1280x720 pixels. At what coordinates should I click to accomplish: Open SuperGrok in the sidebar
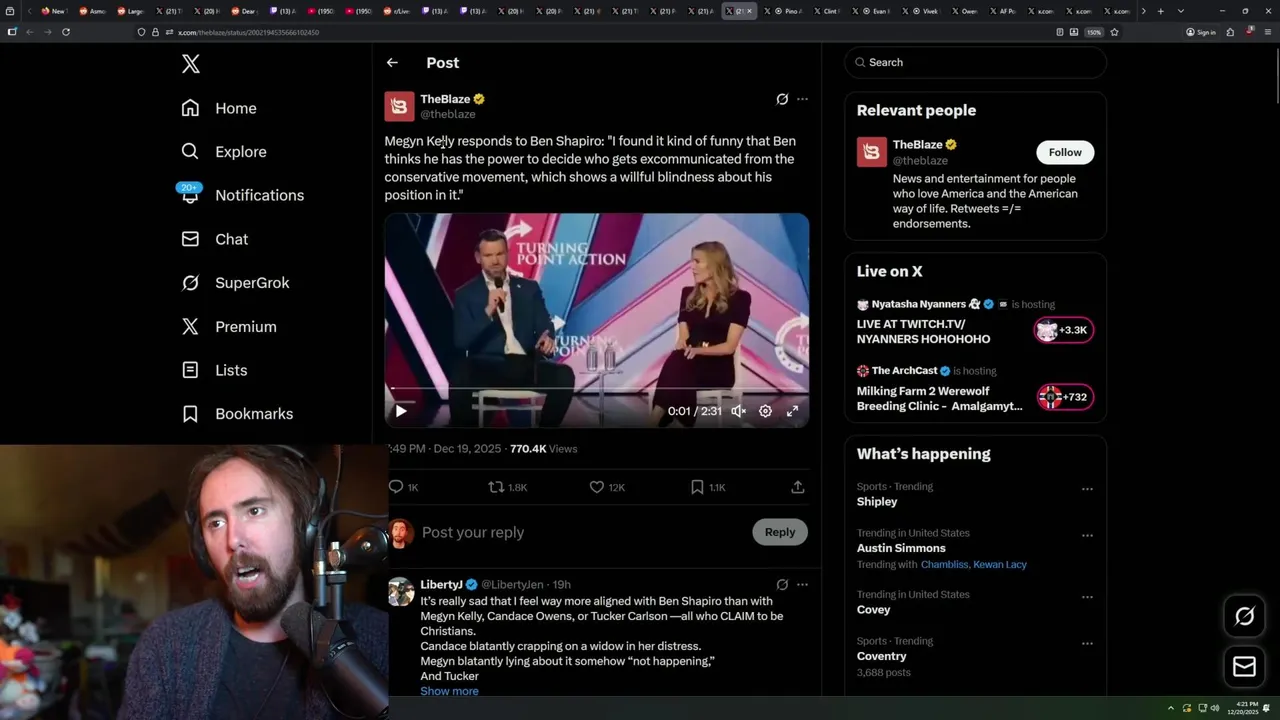click(x=235, y=283)
